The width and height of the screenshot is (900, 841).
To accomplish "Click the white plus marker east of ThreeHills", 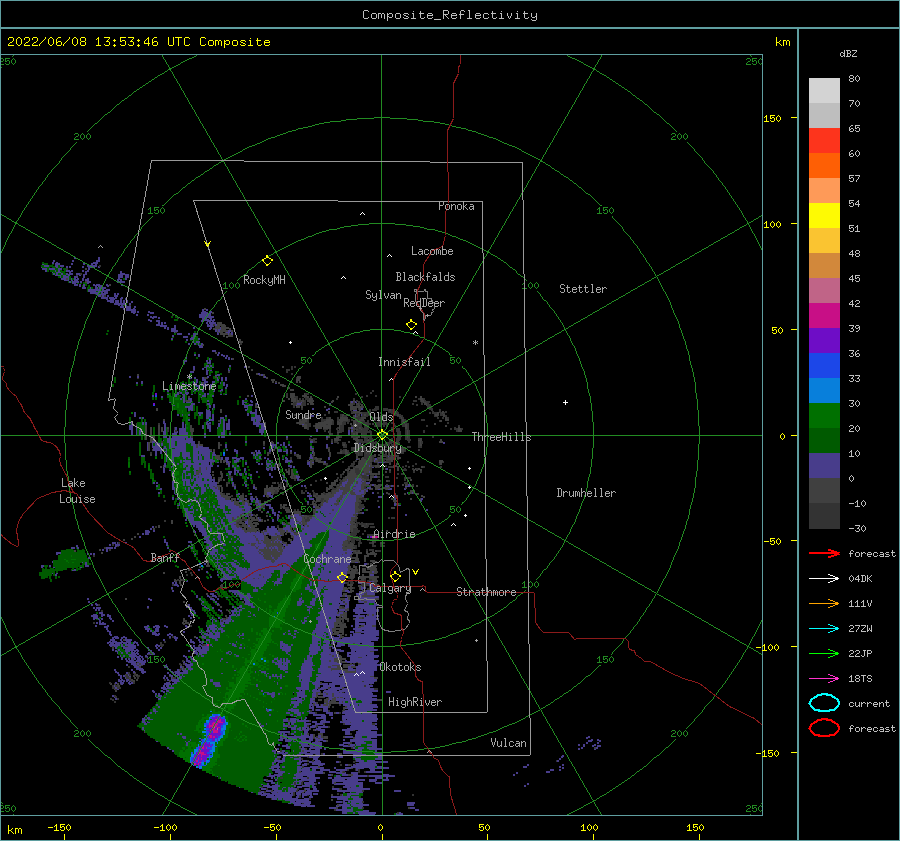I will pyautogui.click(x=565, y=402).
